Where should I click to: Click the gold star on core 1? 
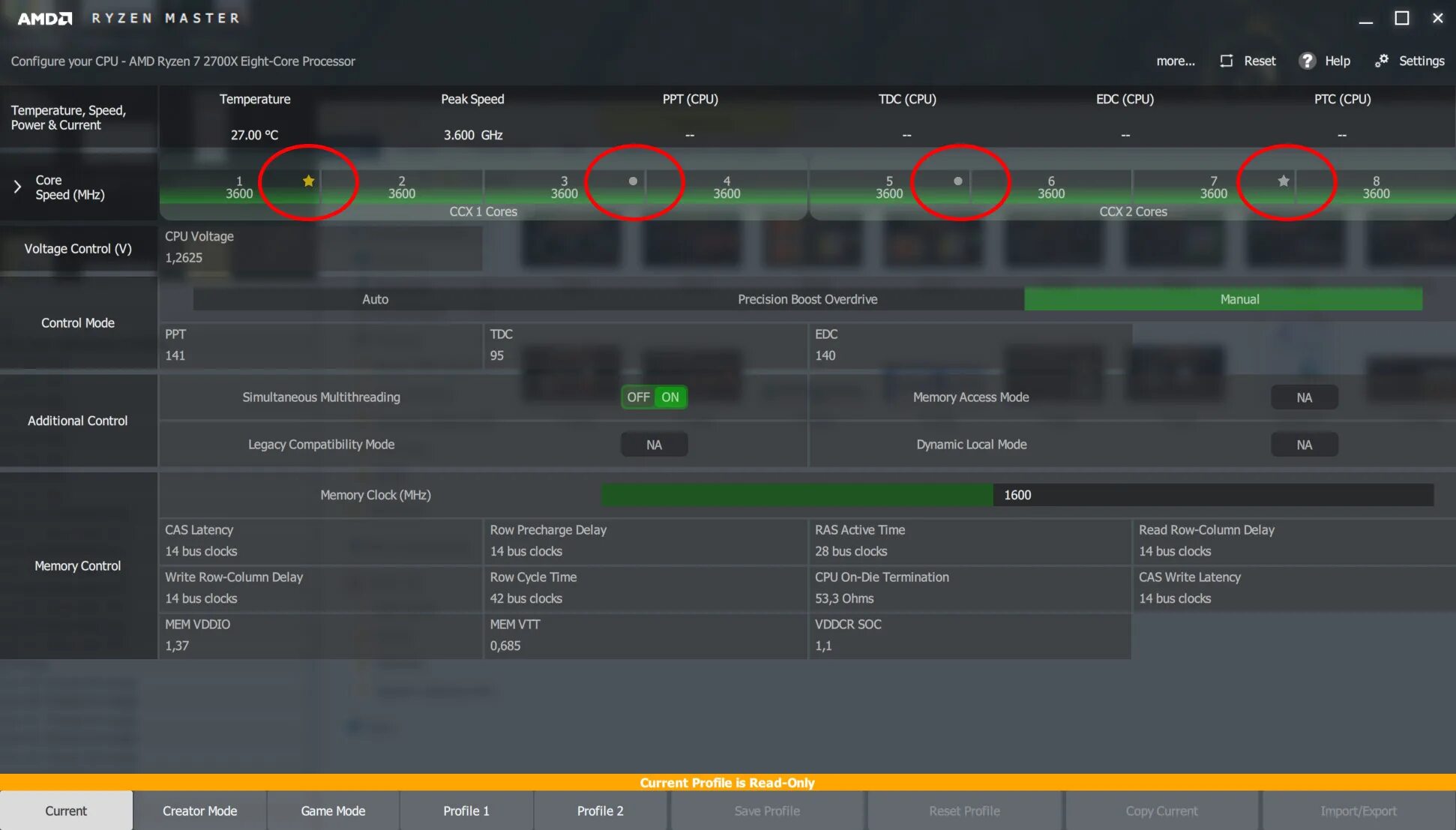(x=308, y=181)
